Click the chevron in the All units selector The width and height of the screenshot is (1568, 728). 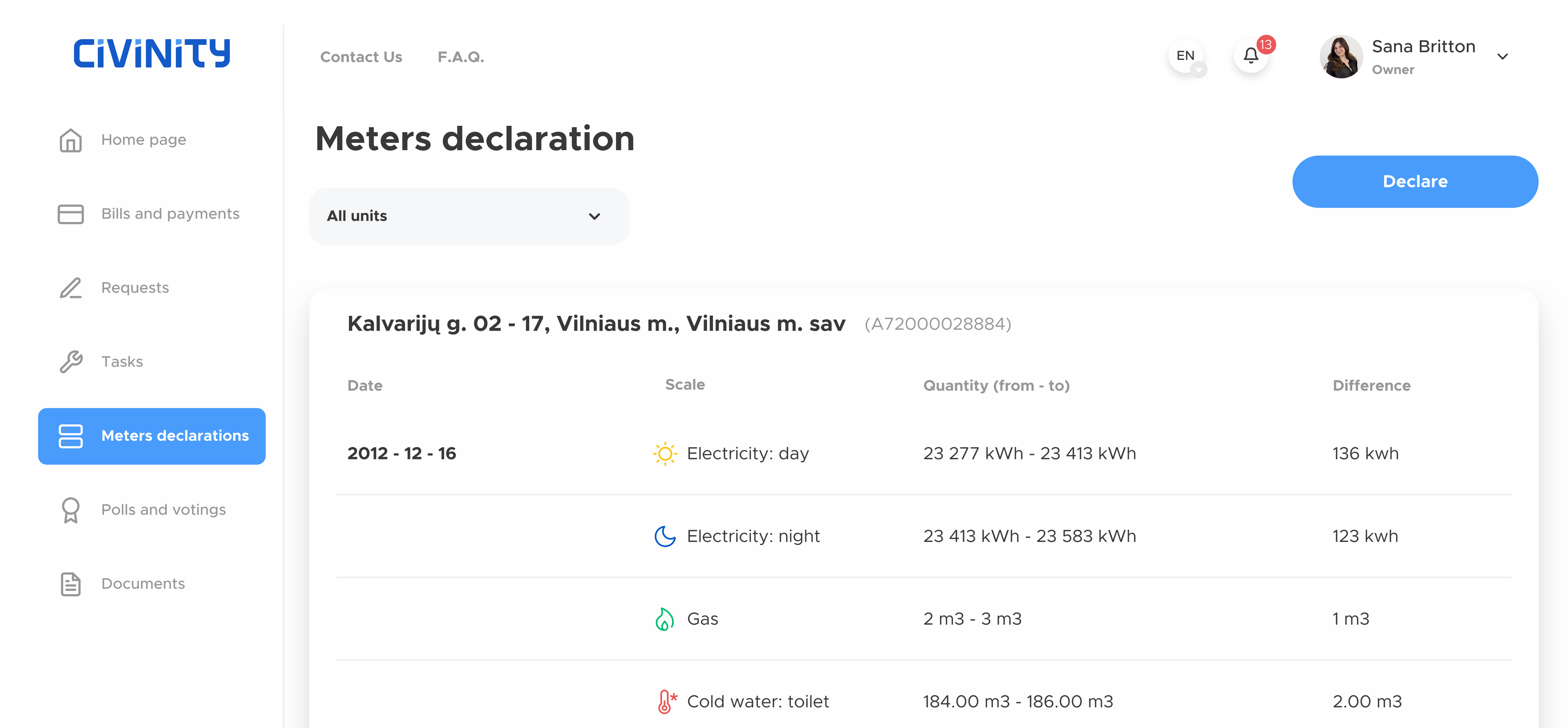point(595,217)
